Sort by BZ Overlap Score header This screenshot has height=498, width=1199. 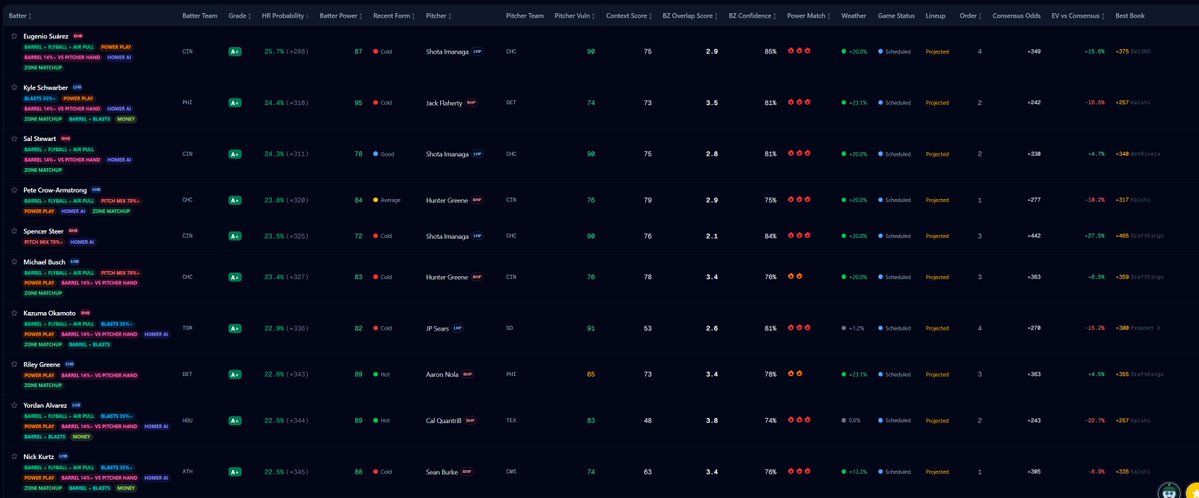click(690, 15)
